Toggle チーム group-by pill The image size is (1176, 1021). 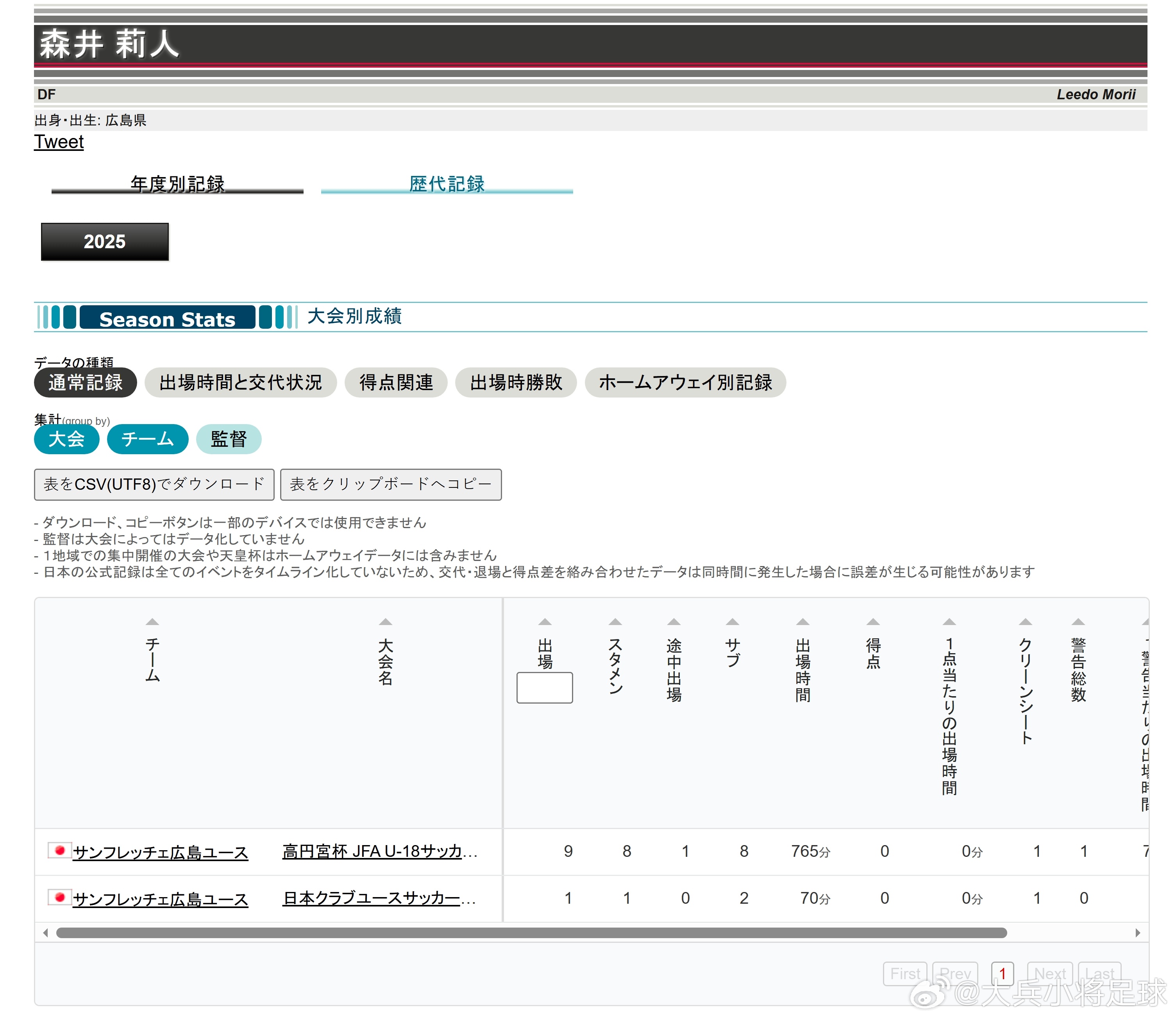coord(148,439)
